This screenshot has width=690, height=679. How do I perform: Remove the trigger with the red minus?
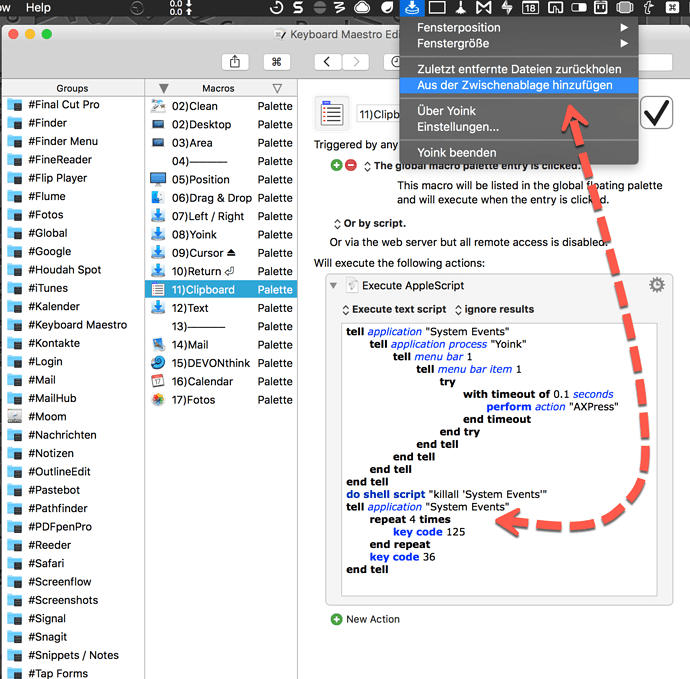click(351, 165)
